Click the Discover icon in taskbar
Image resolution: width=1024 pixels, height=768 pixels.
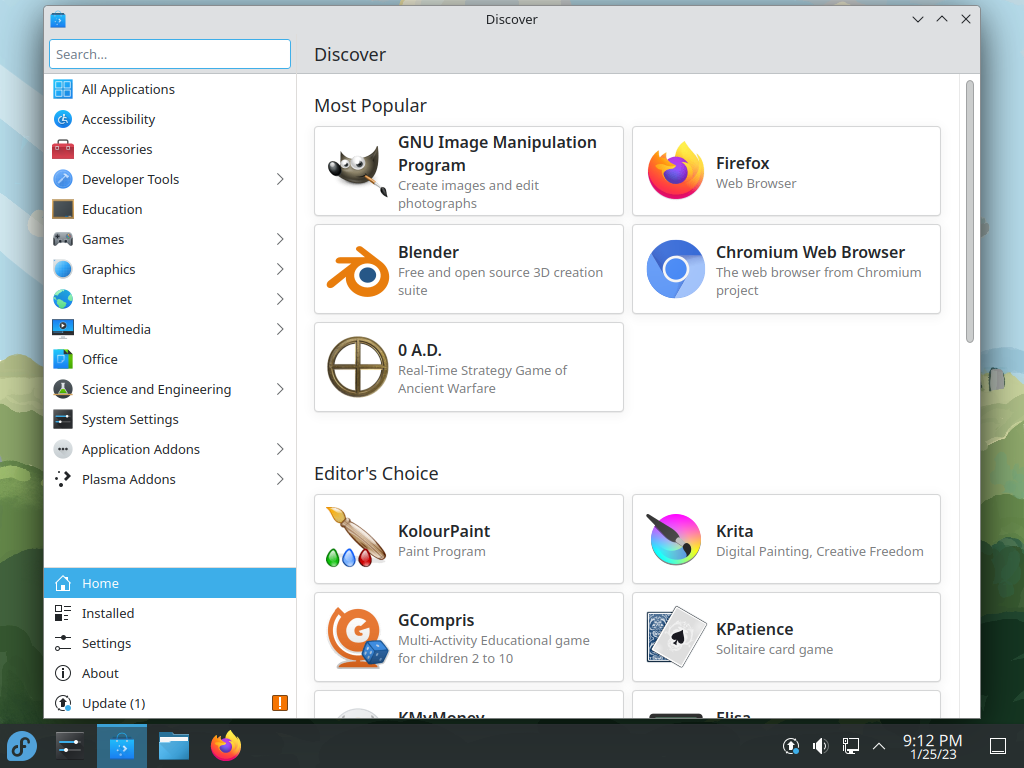(x=121, y=746)
